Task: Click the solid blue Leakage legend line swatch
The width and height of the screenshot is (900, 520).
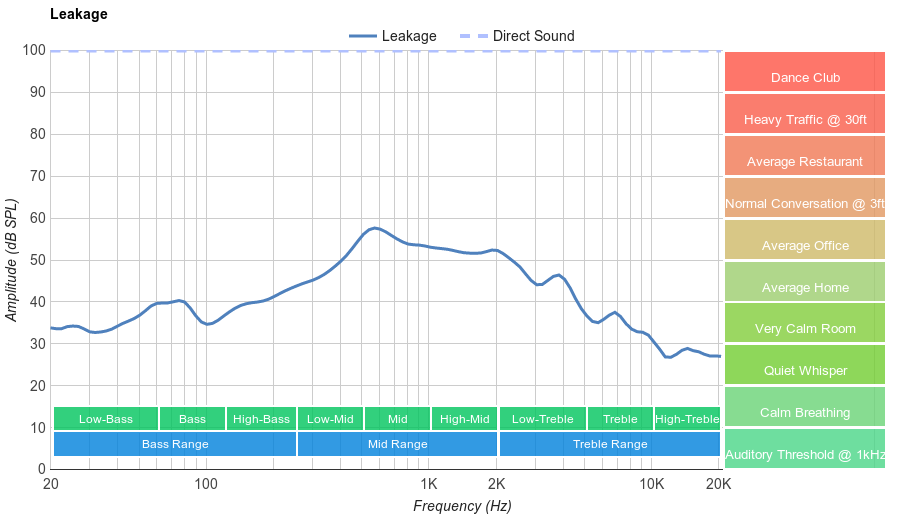Action: [363, 36]
